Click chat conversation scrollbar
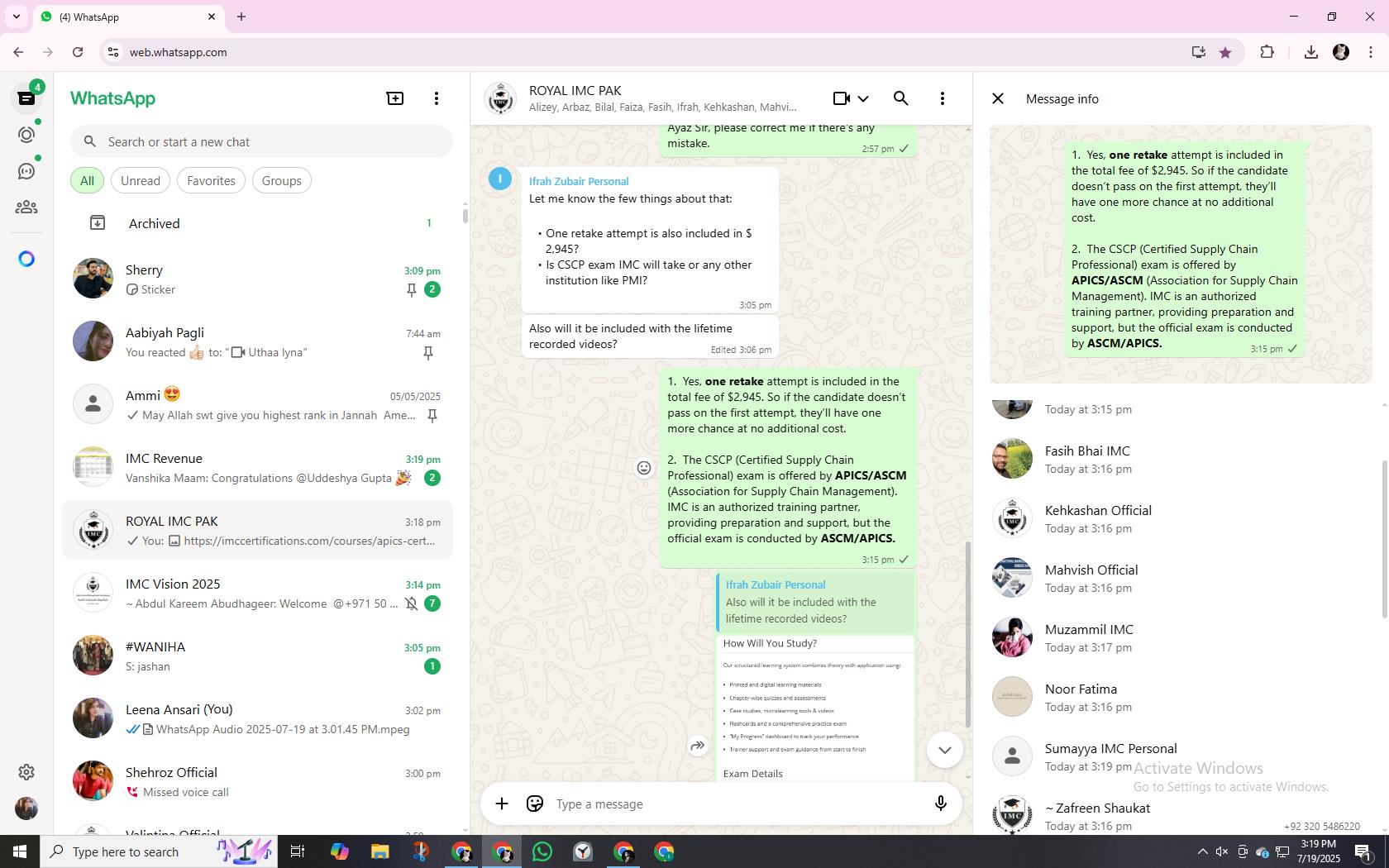Screen dimensions: 1389x868 click(x=967, y=633)
